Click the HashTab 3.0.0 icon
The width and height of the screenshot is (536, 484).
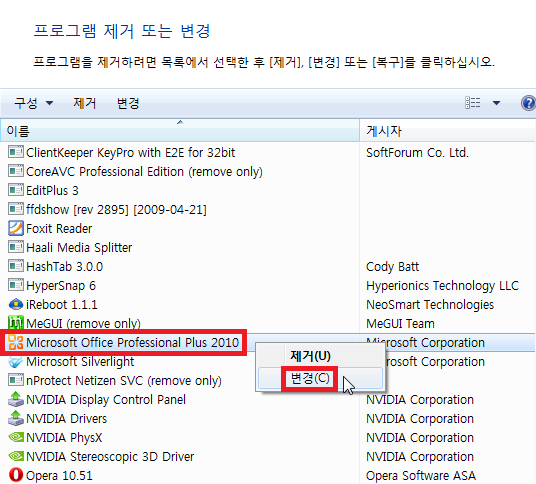[x=16, y=266]
